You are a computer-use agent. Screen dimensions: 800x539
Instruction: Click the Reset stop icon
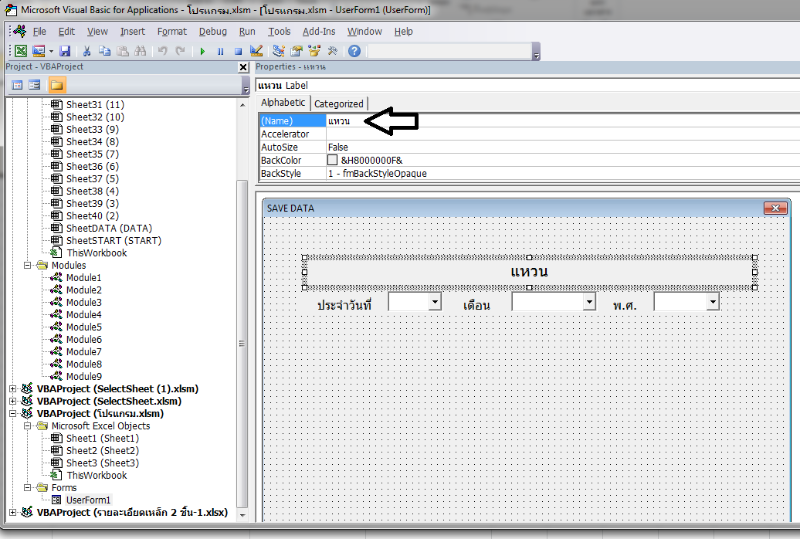pyautogui.click(x=238, y=51)
